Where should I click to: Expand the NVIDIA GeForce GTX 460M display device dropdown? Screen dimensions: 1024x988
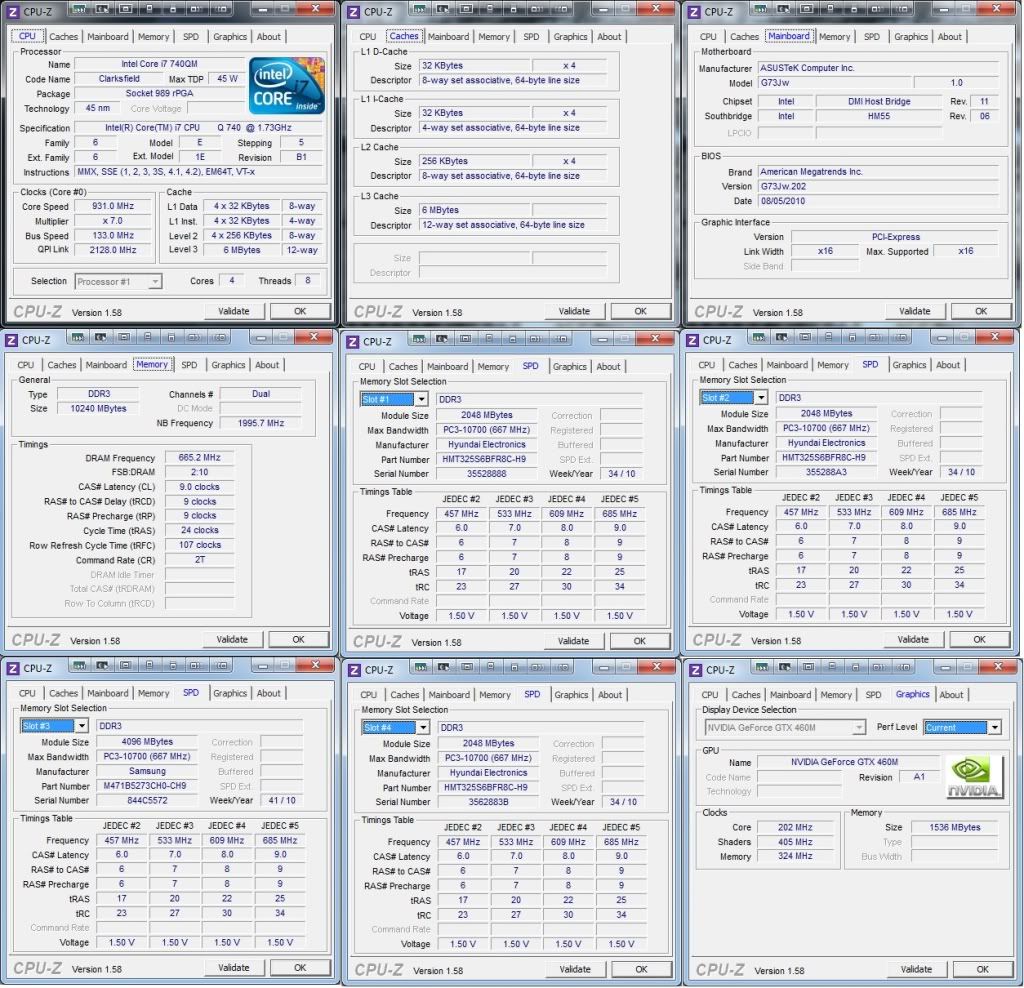point(859,727)
